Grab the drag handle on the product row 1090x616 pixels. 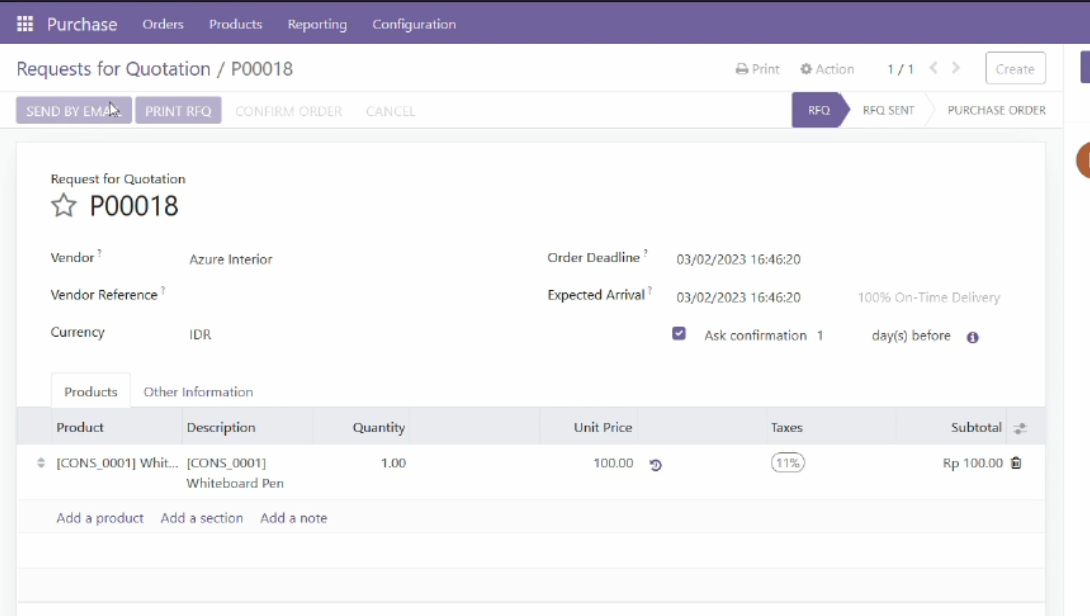(40, 462)
